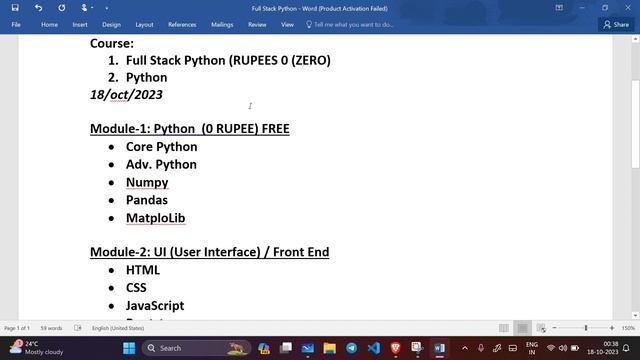This screenshot has height=360, width=640.
Task: Open the Design tab
Action: tap(111, 24)
